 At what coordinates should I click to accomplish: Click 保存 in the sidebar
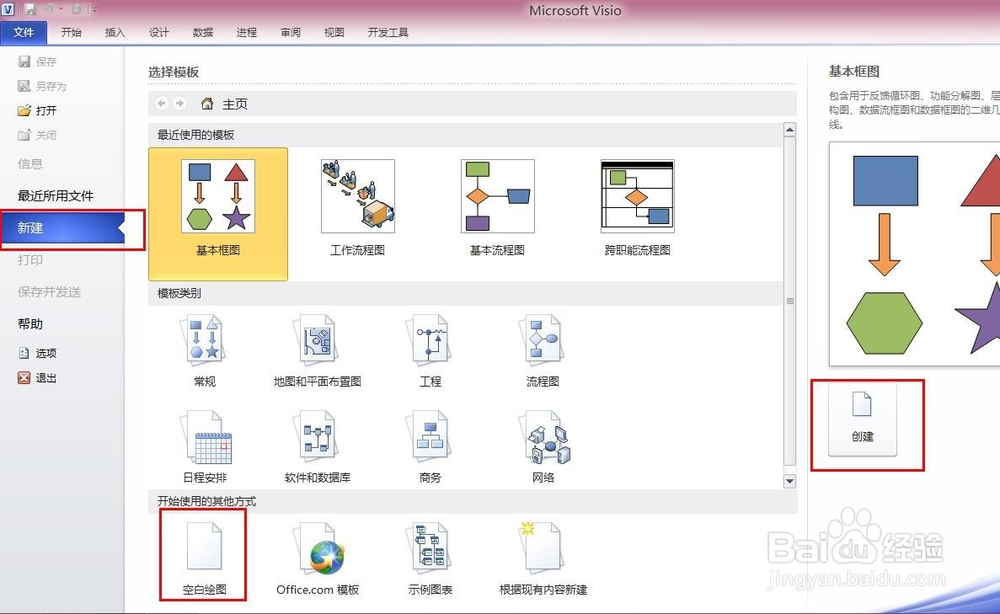click(38, 61)
